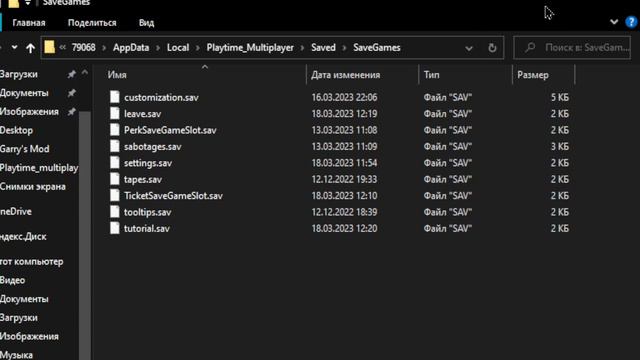Screen dimensions: 640x360
Task: Click the customization.sav file name
Action: pyautogui.click(x=161, y=98)
